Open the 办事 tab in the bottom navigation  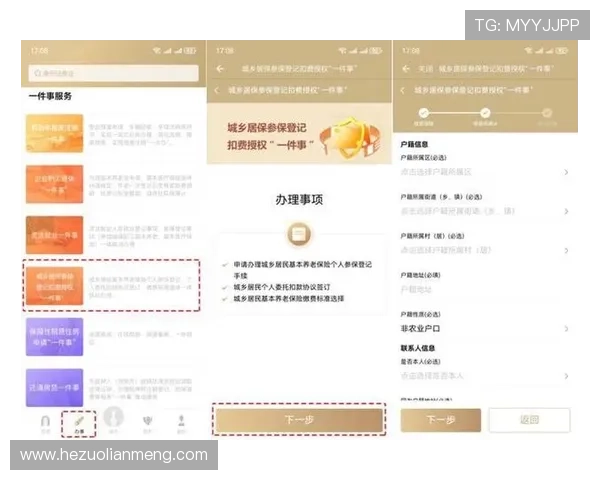pyautogui.click(x=79, y=424)
